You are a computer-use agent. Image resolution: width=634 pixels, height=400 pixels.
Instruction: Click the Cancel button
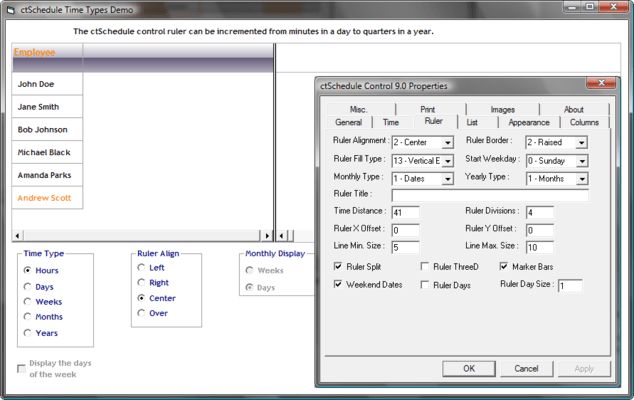[x=526, y=368]
